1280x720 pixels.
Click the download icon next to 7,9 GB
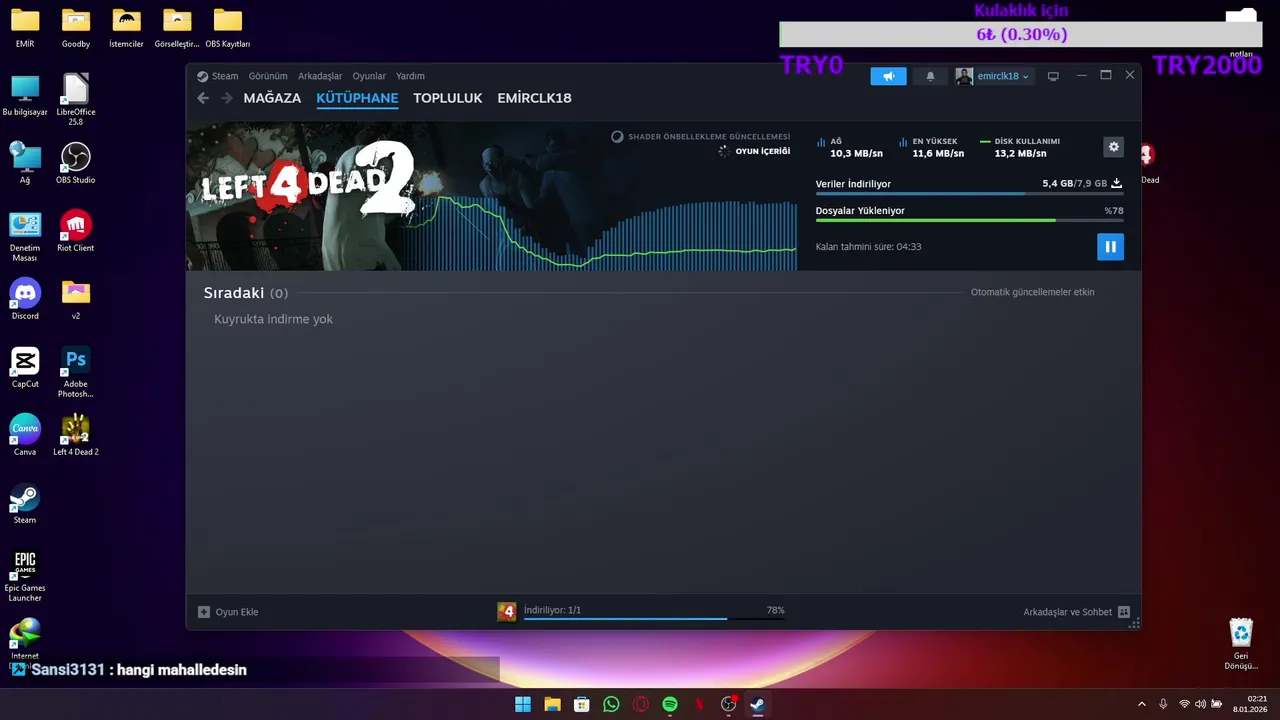(x=1116, y=183)
